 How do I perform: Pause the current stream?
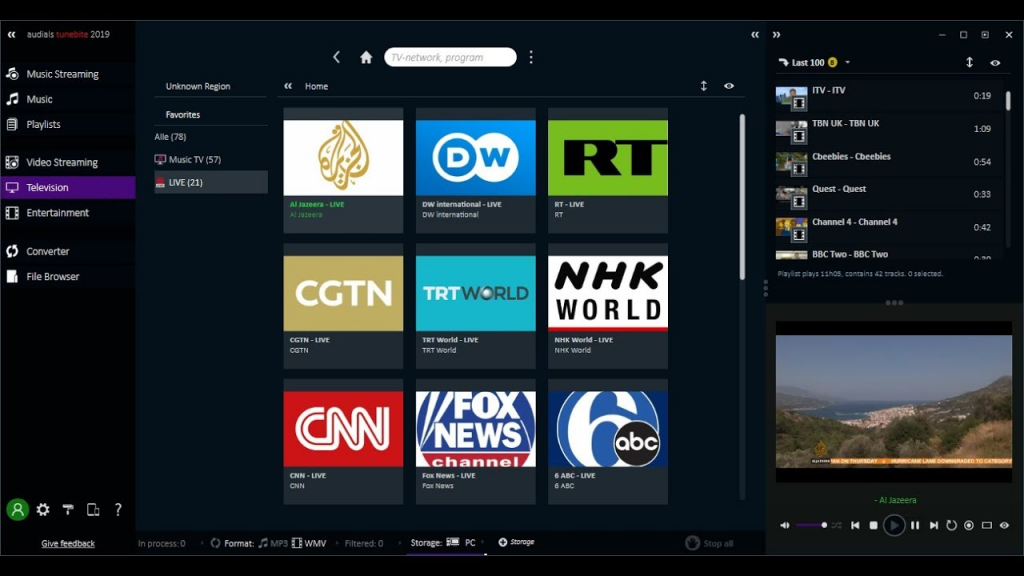[x=915, y=525]
